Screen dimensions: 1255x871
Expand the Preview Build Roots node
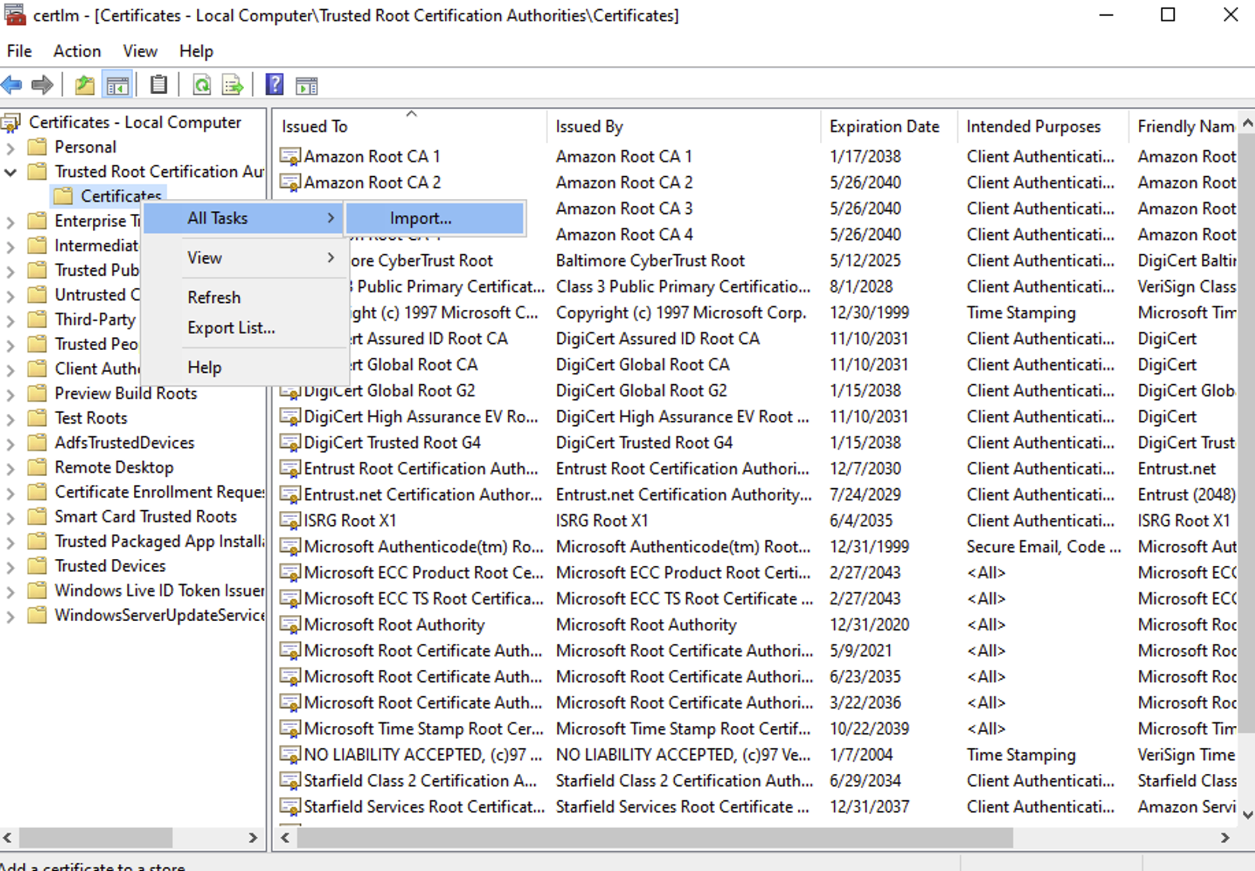coord(11,393)
